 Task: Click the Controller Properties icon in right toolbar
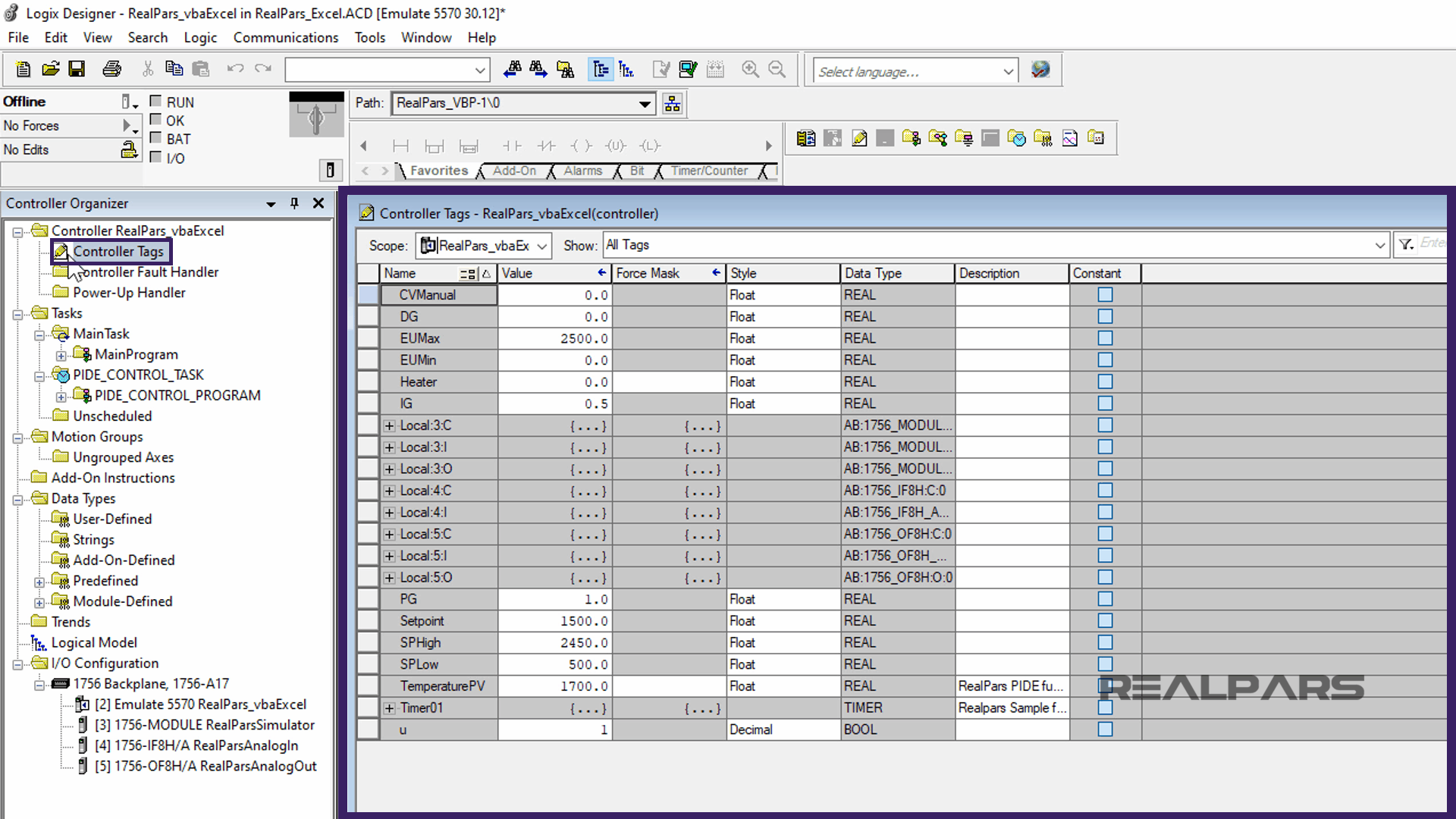pyautogui.click(x=806, y=138)
